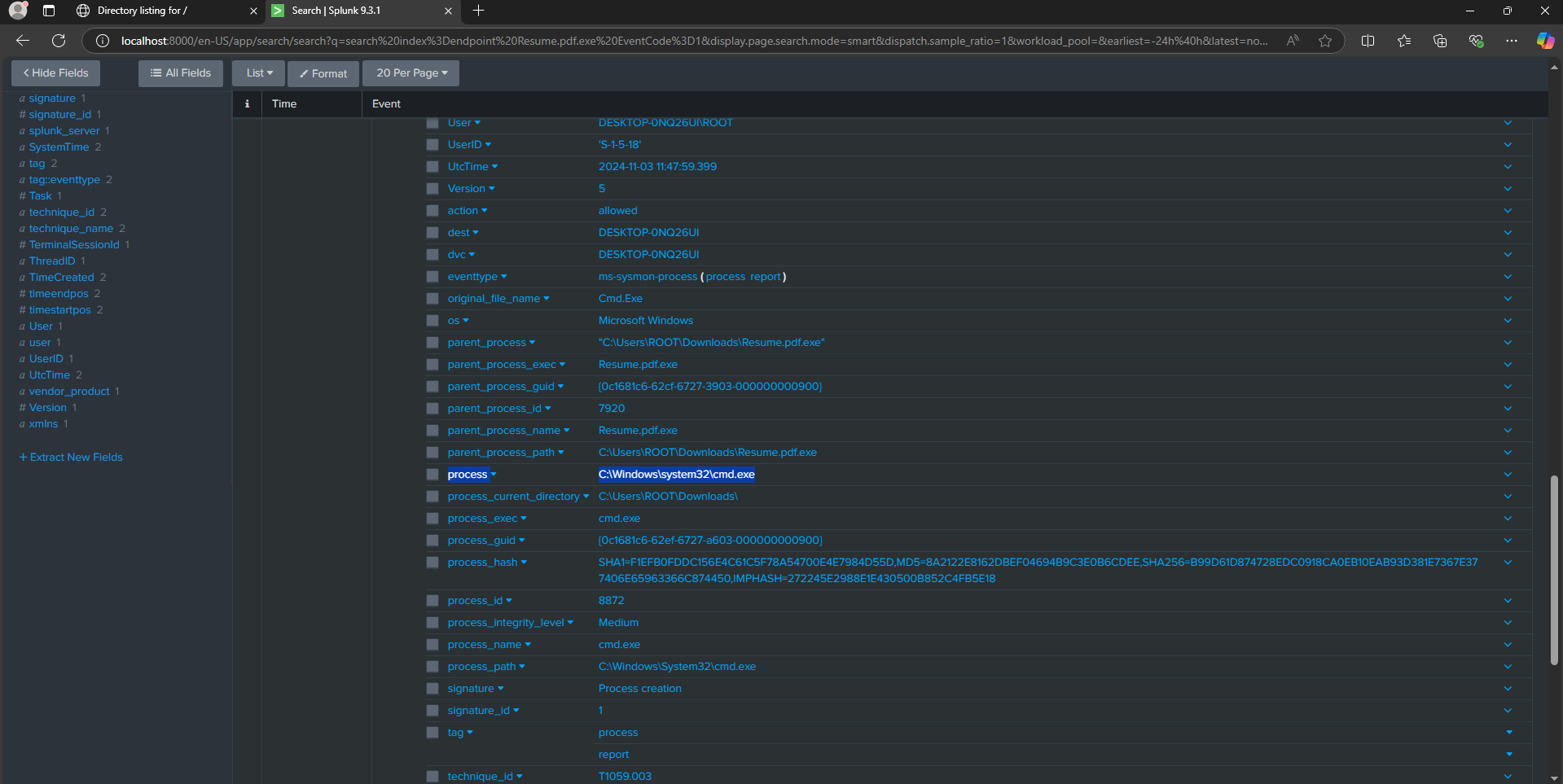Image resolution: width=1563 pixels, height=784 pixels.
Task: Add this page to favorites
Action: (1325, 41)
